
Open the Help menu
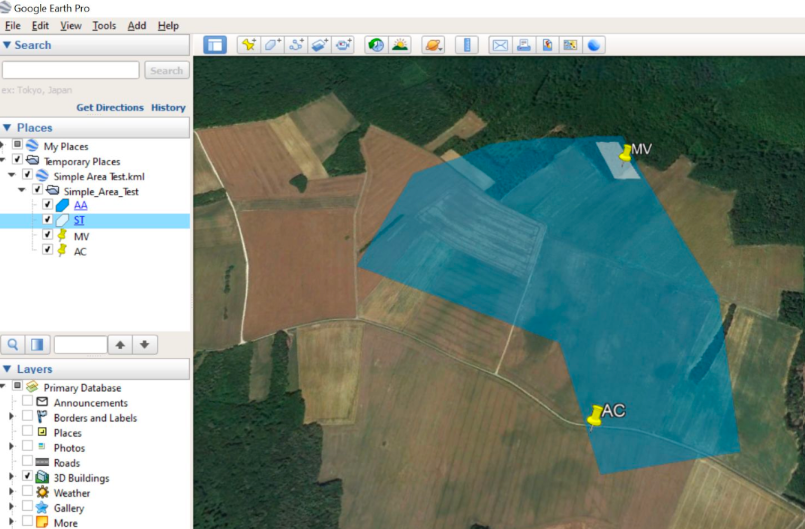[x=168, y=26]
